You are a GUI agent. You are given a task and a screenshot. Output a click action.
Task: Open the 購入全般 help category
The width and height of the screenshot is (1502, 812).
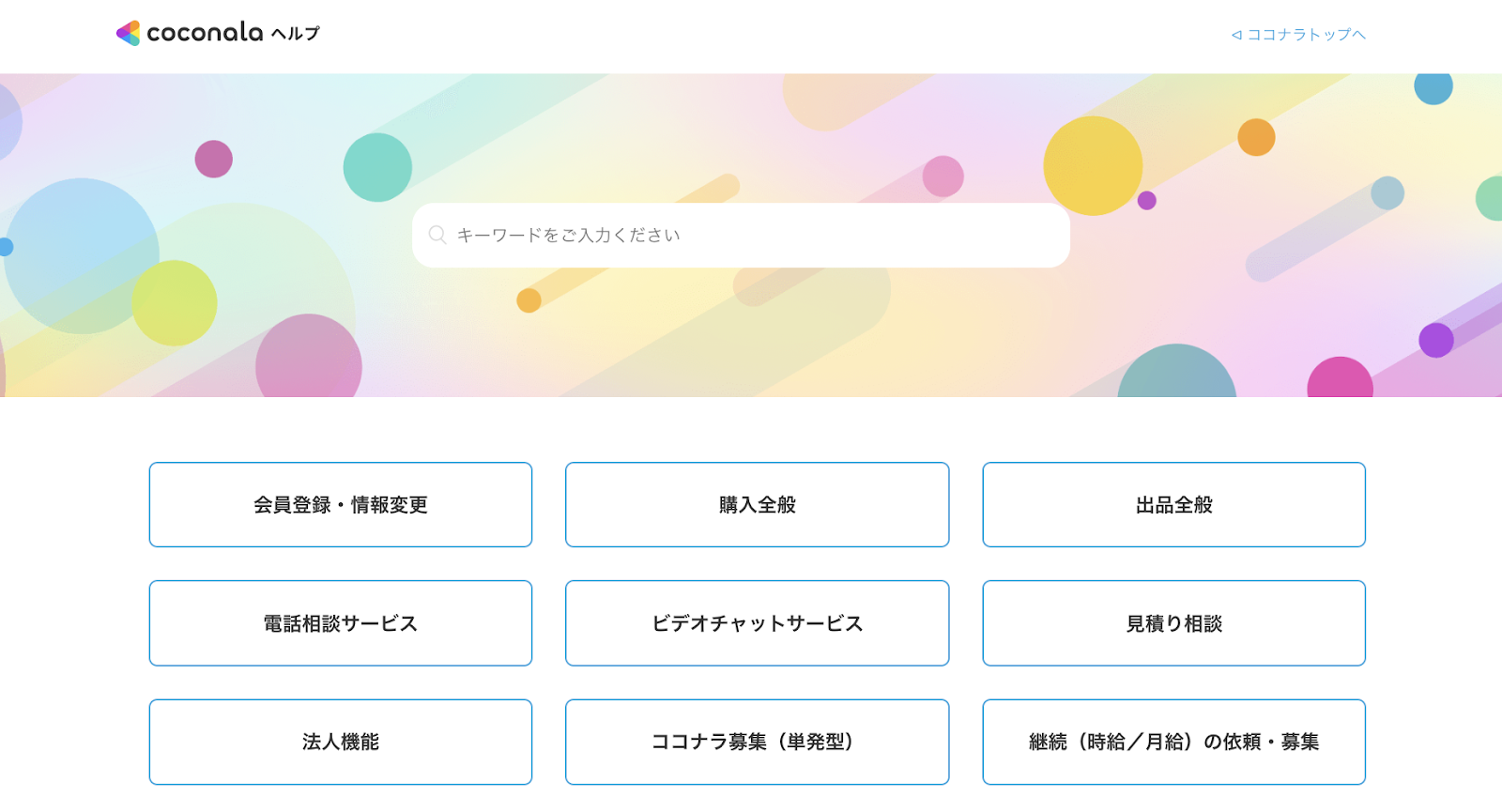coord(757,504)
